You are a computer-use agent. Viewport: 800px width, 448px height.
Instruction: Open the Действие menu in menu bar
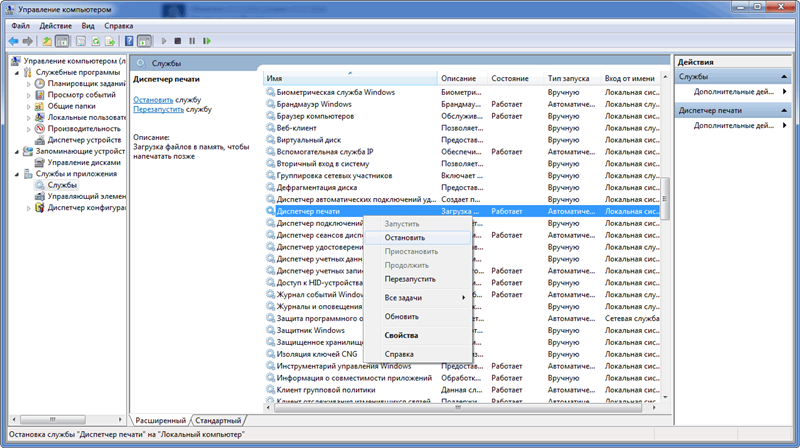tap(55, 24)
